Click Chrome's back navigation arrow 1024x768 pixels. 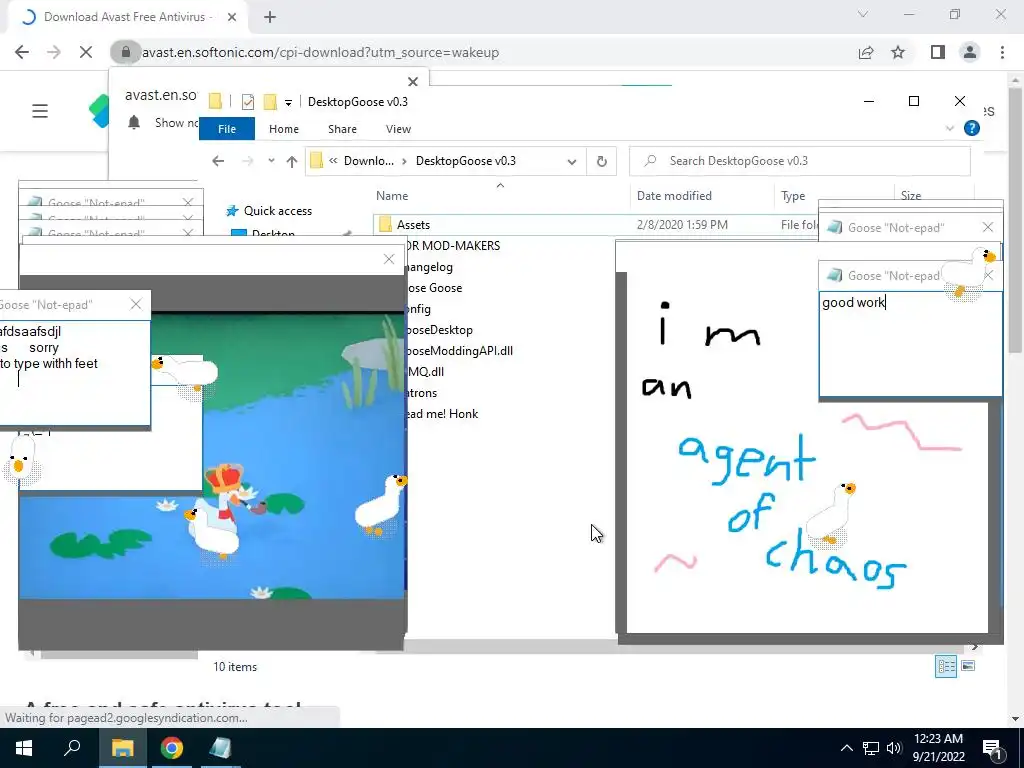click(22, 52)
